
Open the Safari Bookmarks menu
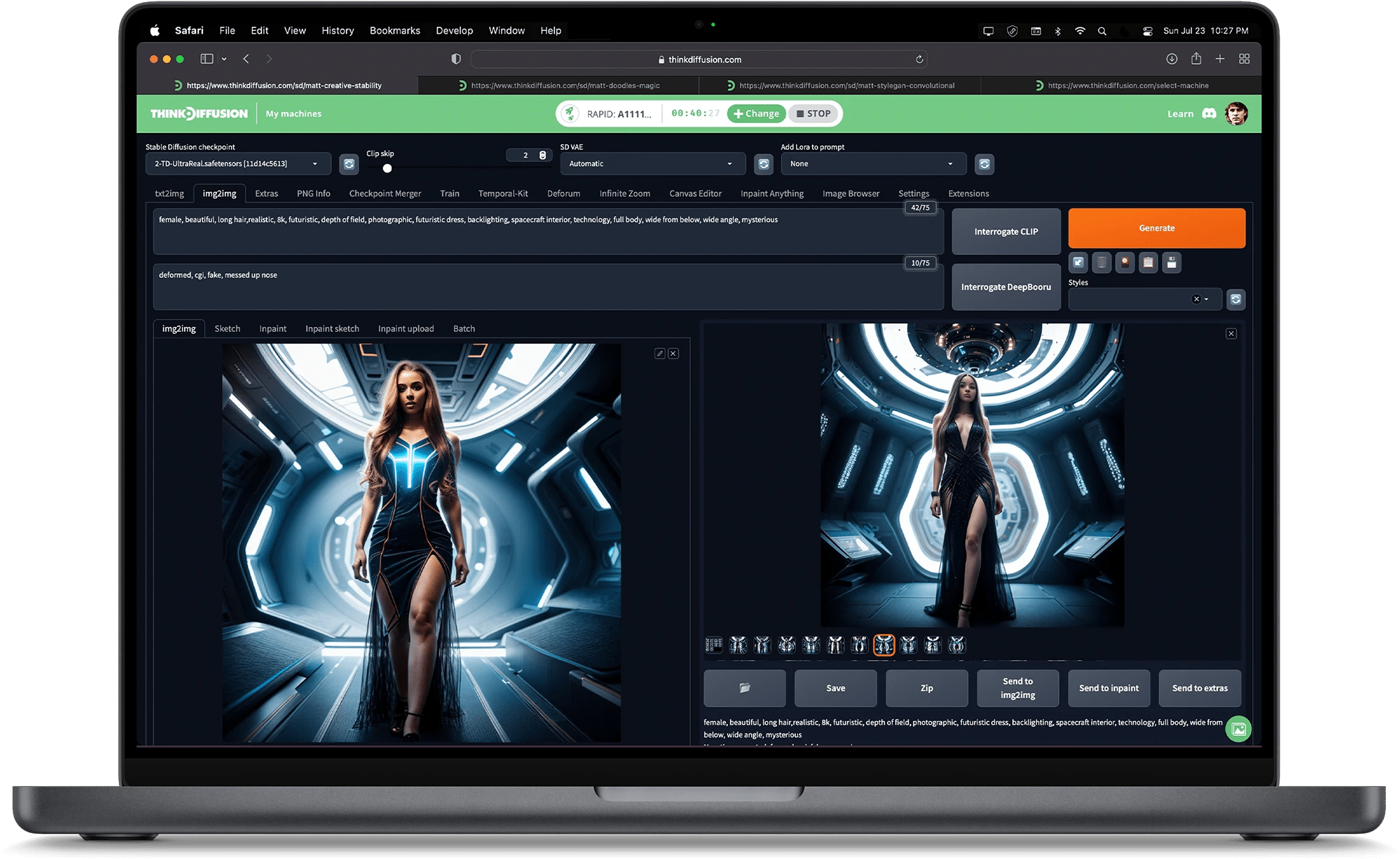point(395,31)
